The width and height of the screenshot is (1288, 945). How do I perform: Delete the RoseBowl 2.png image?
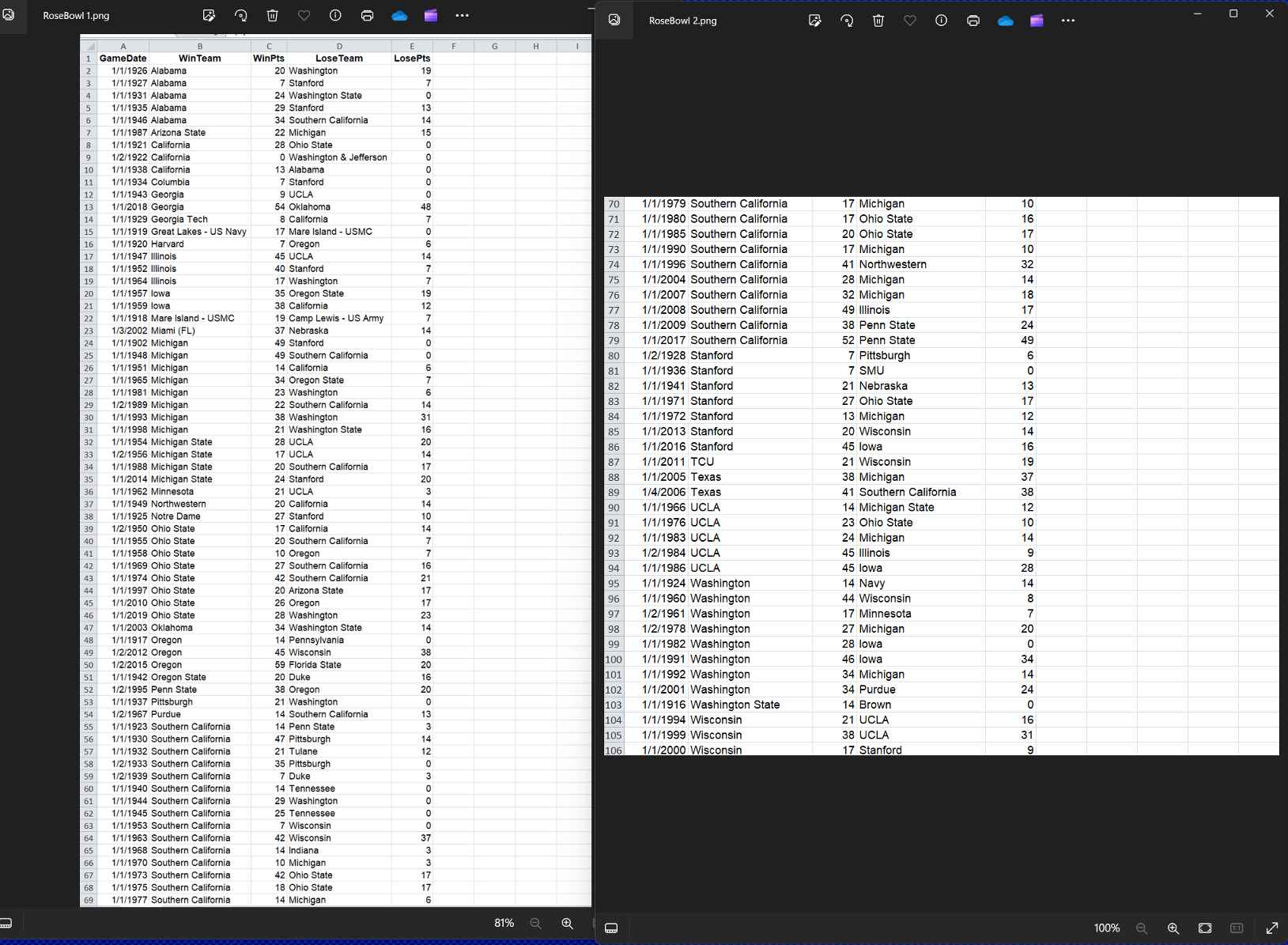pyautogui.click(x=878, y=21)
